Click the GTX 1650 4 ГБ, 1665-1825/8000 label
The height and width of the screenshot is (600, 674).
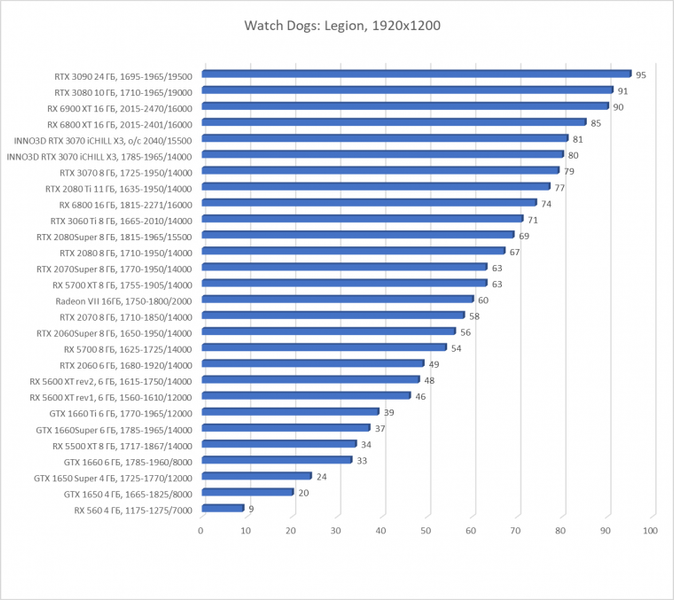coord(128,494)
